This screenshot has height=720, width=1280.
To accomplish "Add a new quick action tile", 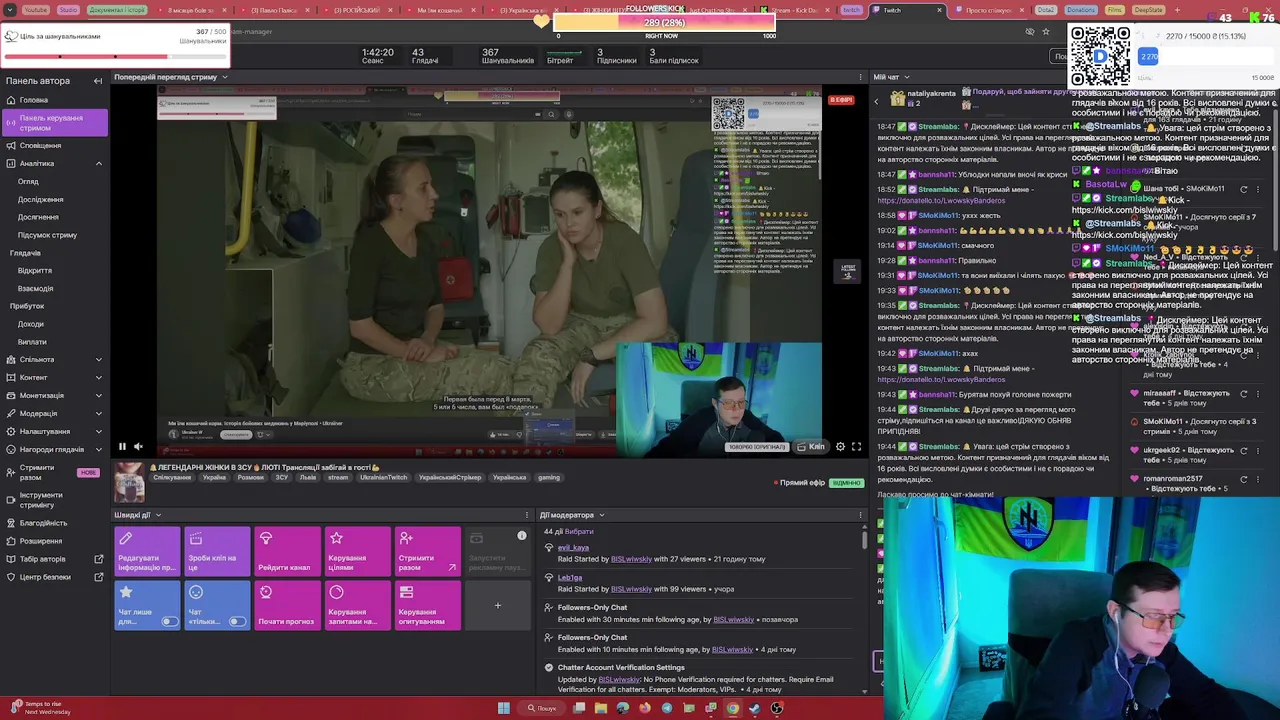I will 497,605.
